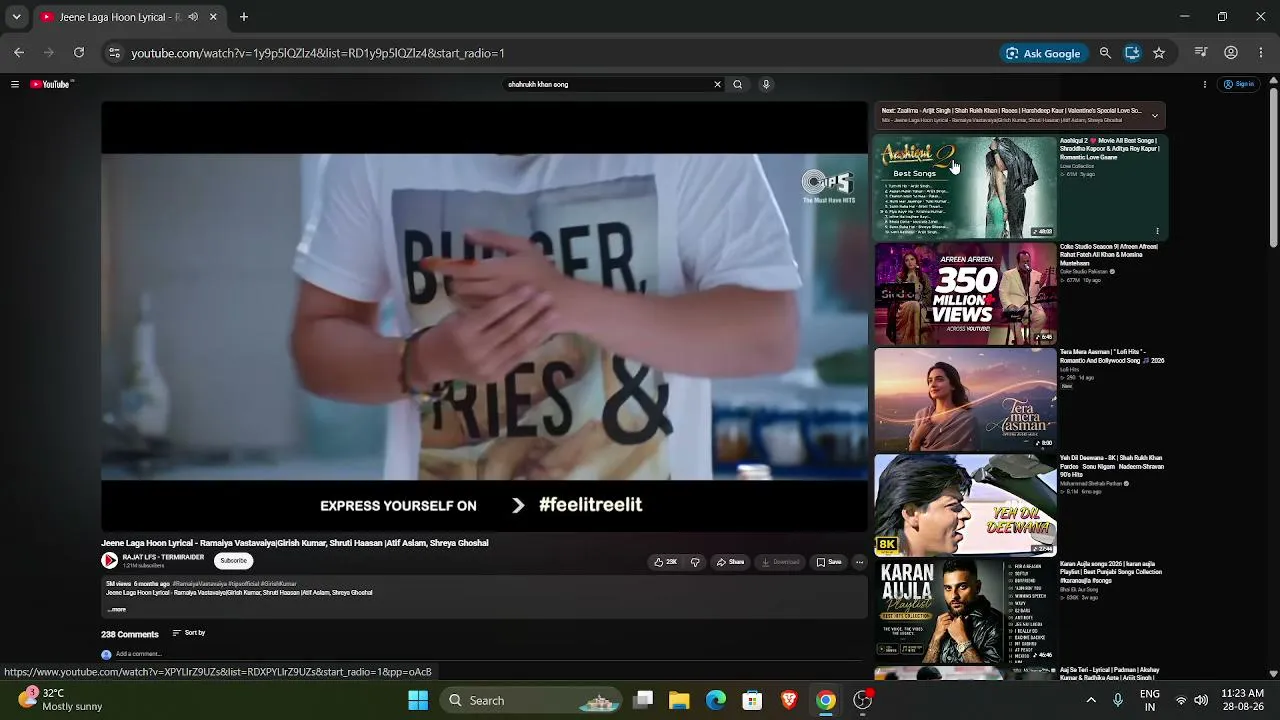Open more actions menu beside Save
Image resolution: width=1280 pixels, height=720 pixels.
coord(859,562)
